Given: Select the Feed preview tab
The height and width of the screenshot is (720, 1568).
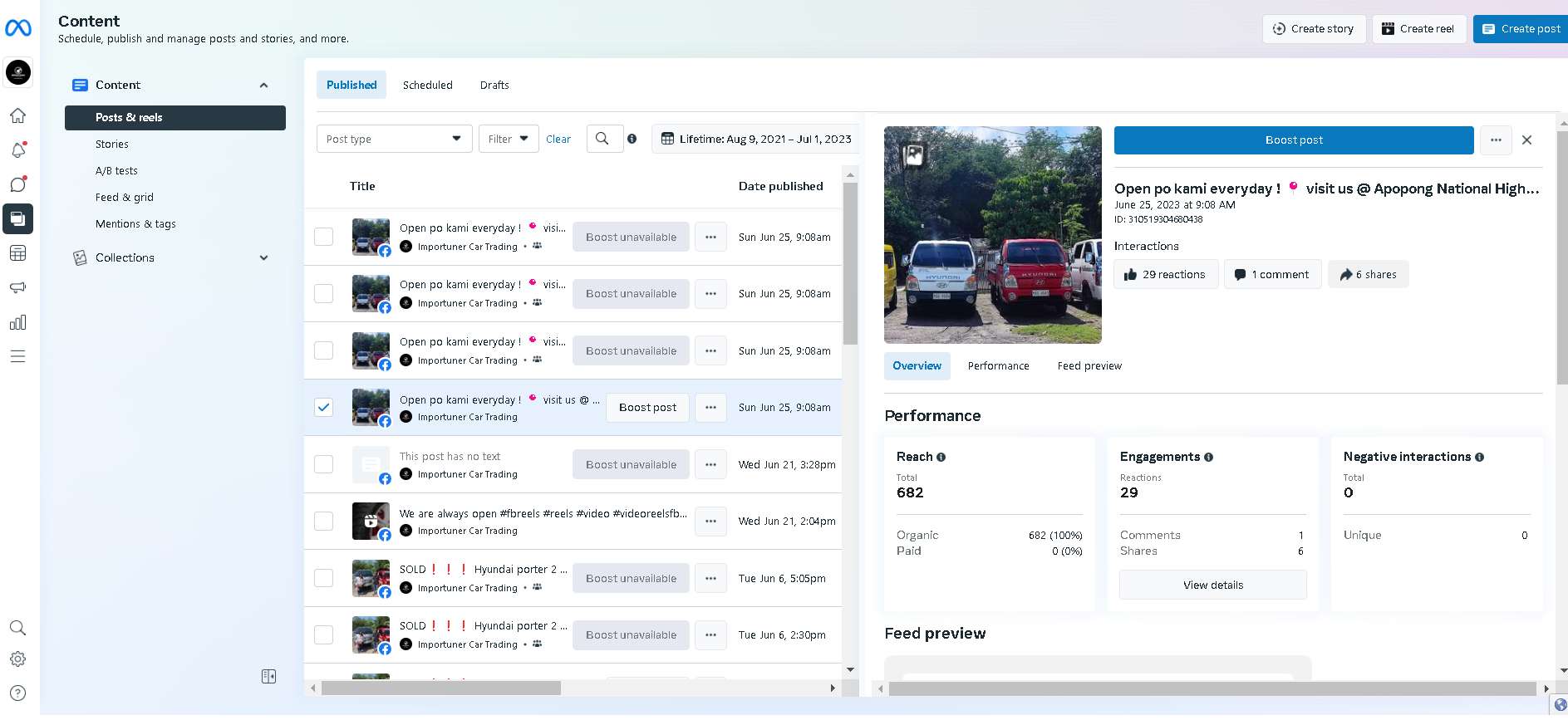Looking at the screenshot, I should (1089, 366).
